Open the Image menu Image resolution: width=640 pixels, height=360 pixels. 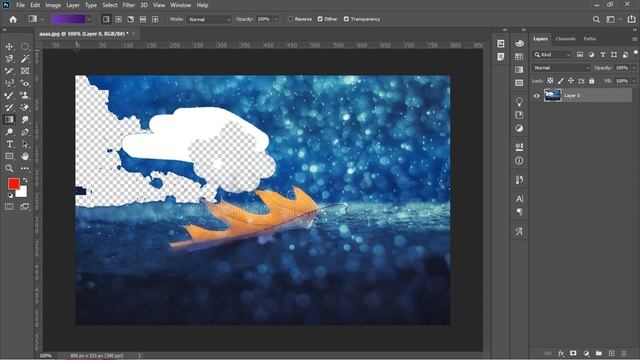(53, 5)
